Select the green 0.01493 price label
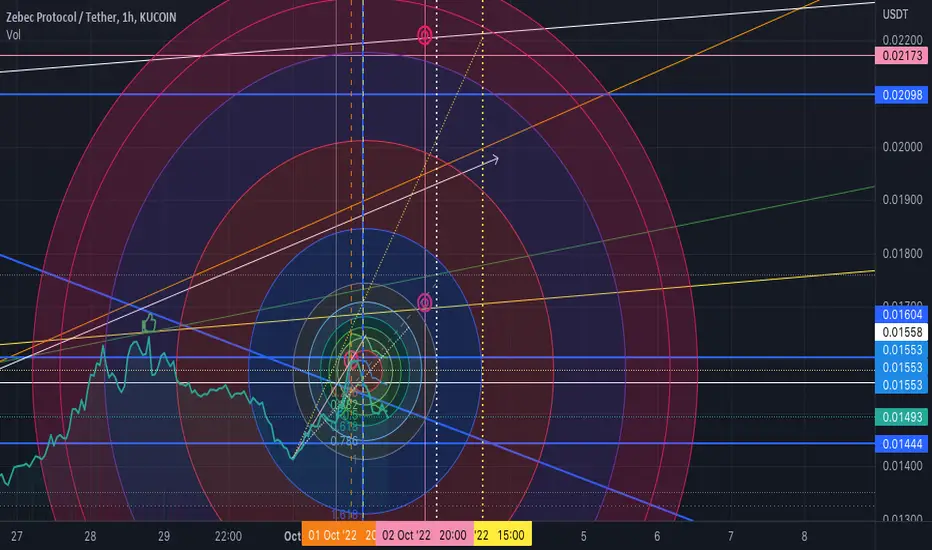932x550 pixels. pyautogui.click(x=902, y=417)
